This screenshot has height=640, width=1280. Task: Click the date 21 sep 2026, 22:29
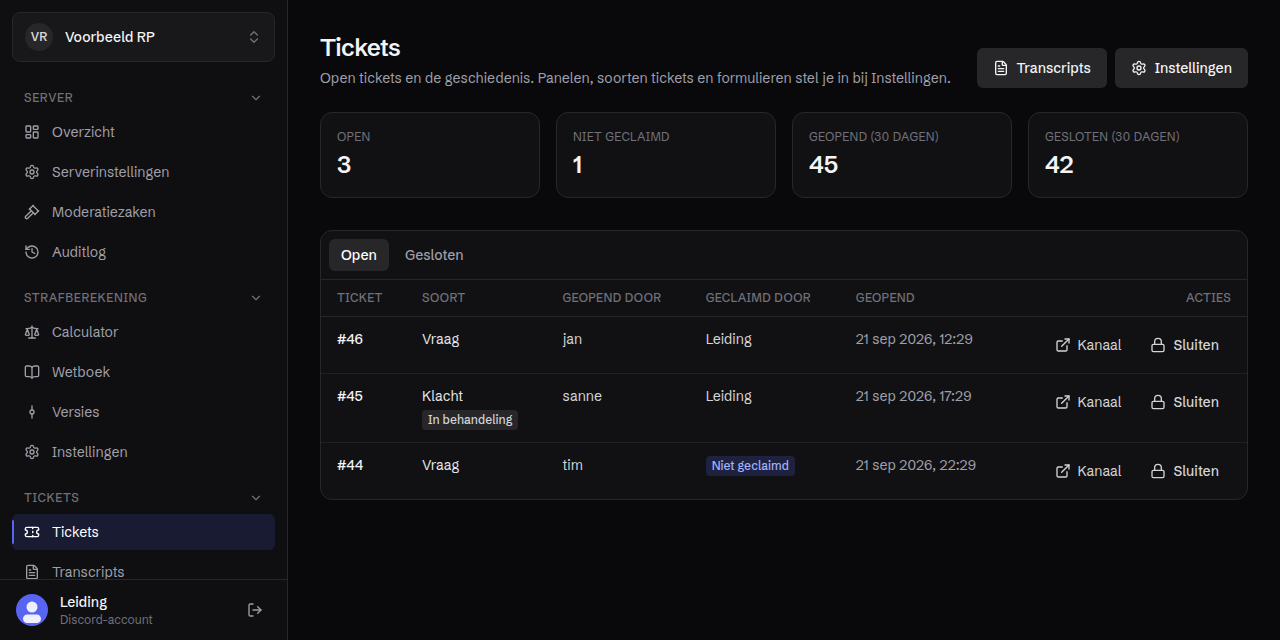tap(916, 465)
